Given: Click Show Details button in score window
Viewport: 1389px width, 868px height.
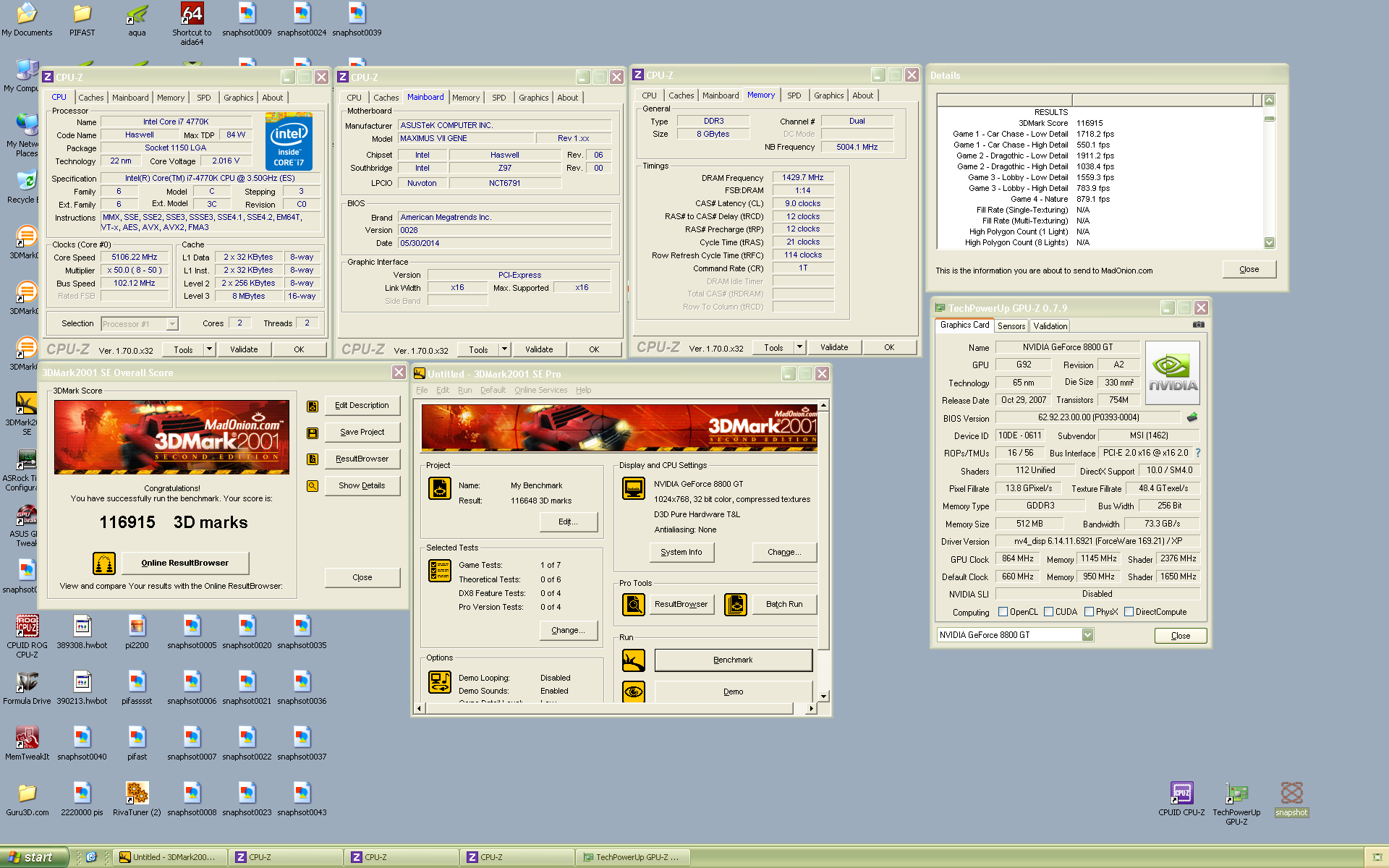Looking at the screenshot, I should click(362, 486).
